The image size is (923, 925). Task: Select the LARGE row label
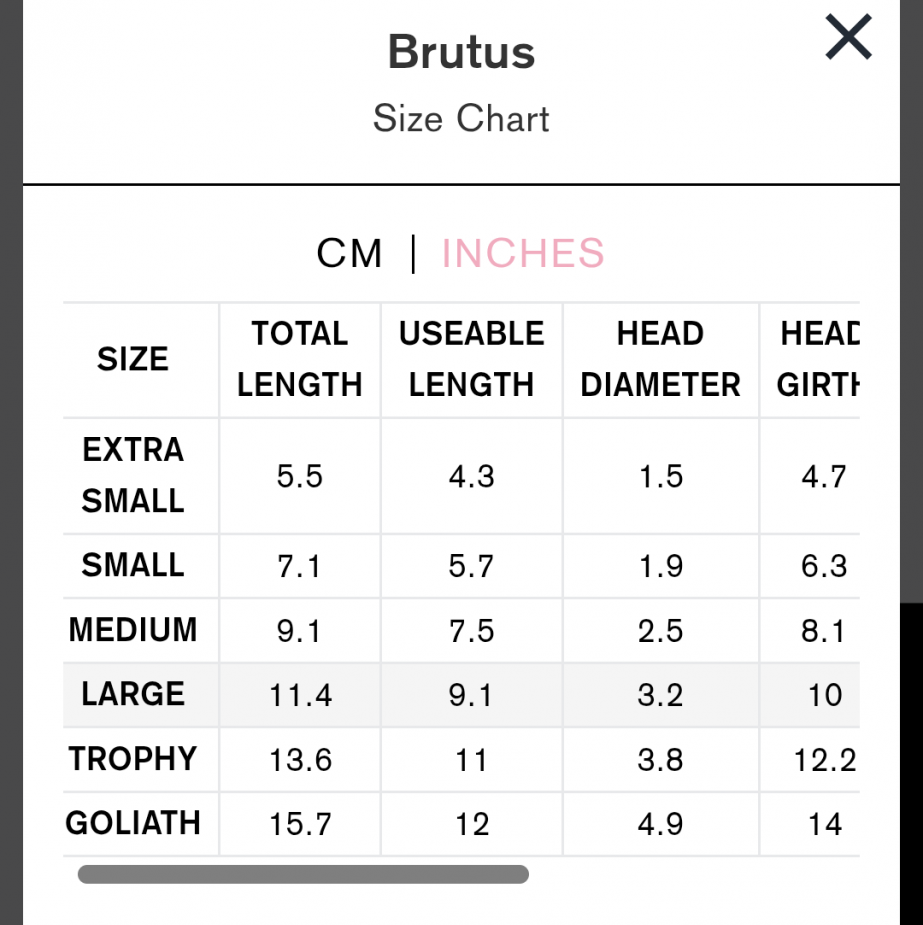133,694
